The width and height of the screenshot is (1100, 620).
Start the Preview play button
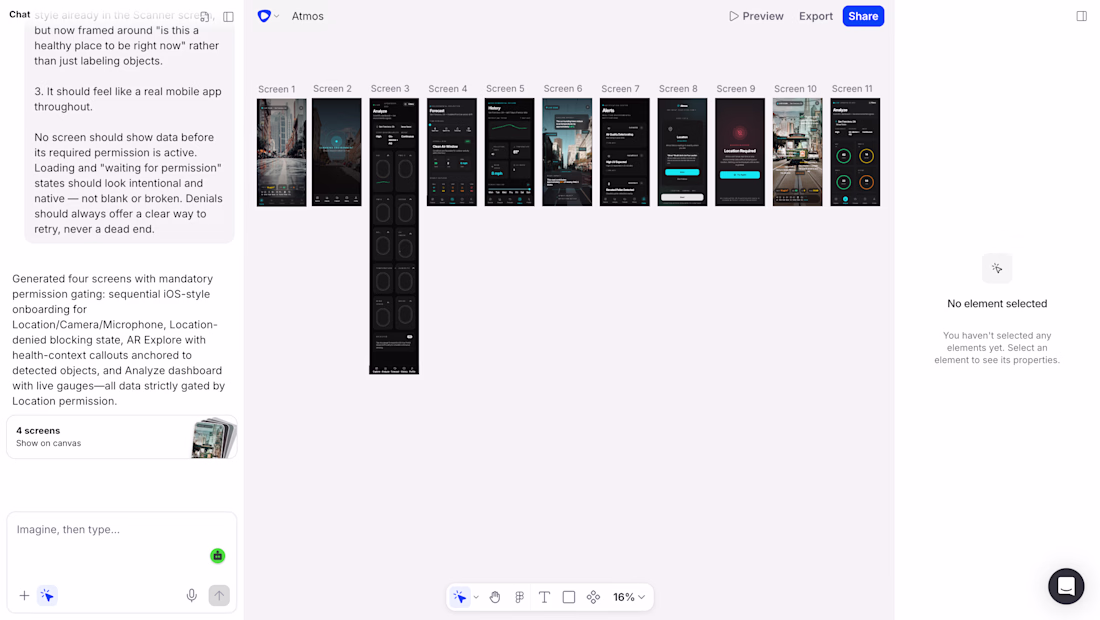pos(756,16)
